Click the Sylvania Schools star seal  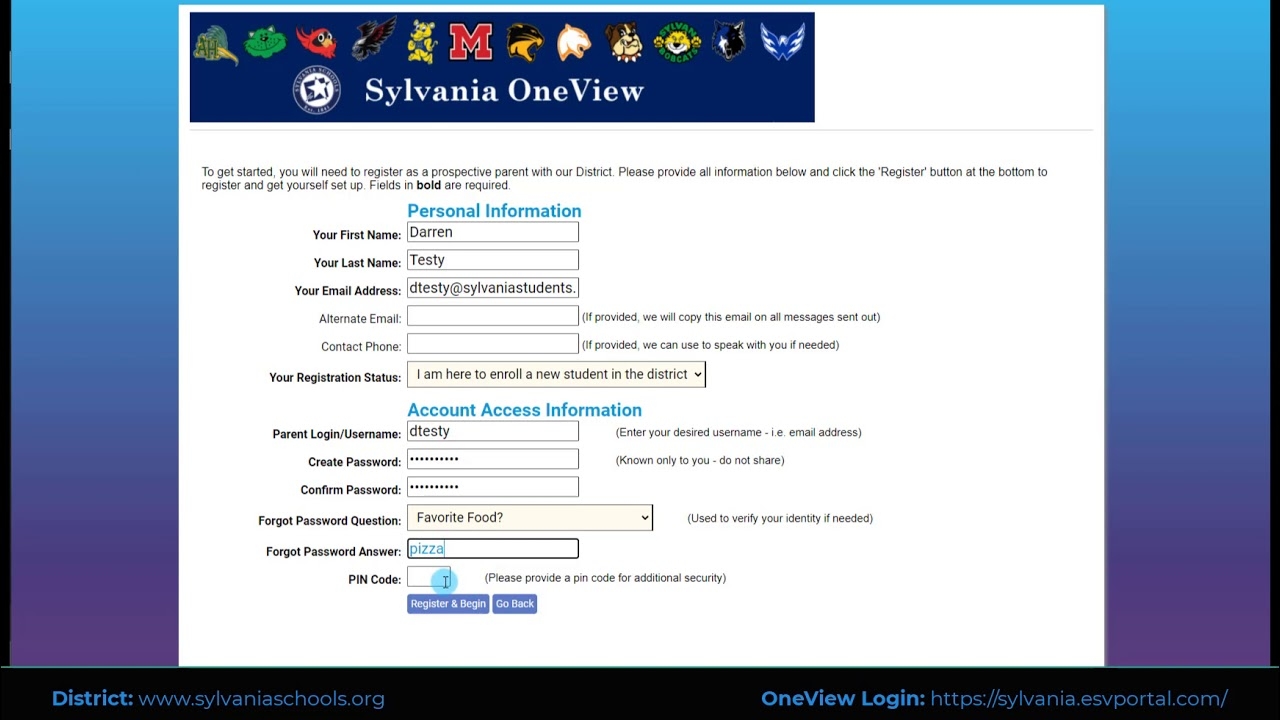click(317, 91)
